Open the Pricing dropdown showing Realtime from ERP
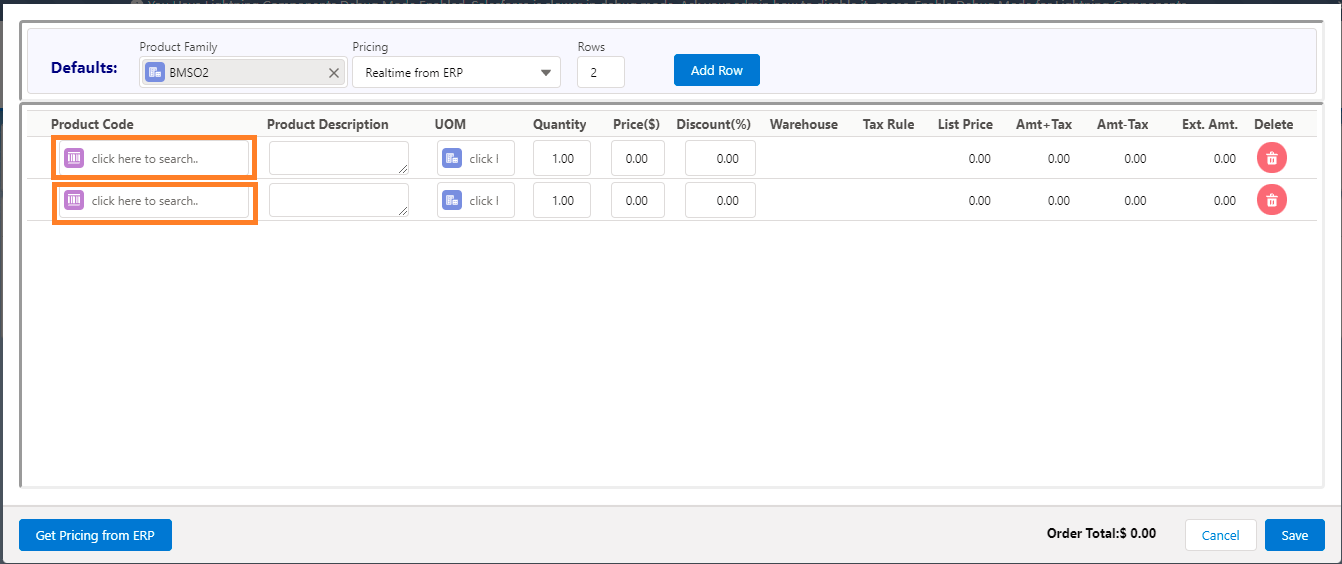 [456, 72]
